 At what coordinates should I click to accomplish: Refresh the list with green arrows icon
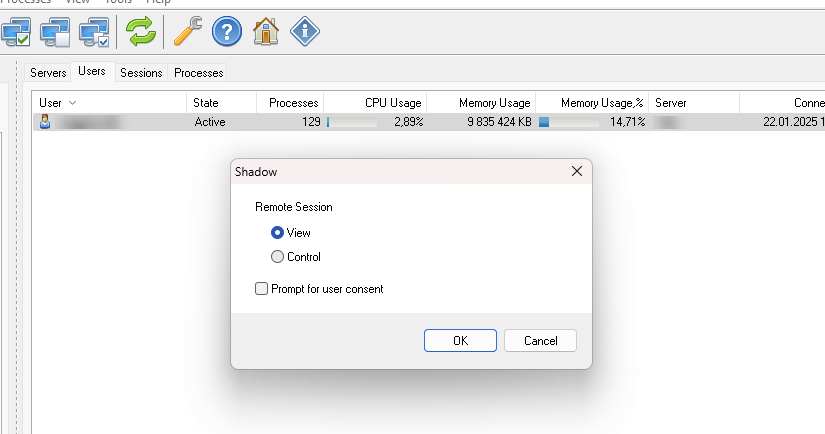click(141, 32)
